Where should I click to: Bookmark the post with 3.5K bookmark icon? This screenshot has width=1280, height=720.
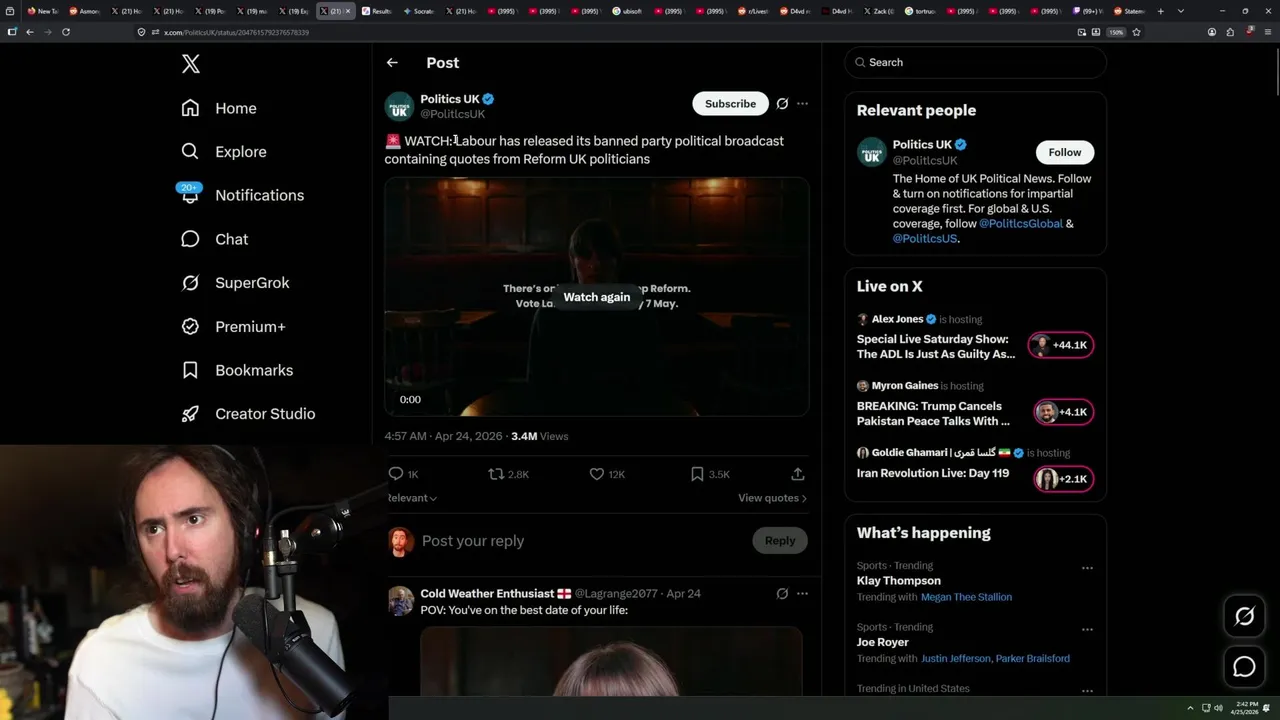710,474
